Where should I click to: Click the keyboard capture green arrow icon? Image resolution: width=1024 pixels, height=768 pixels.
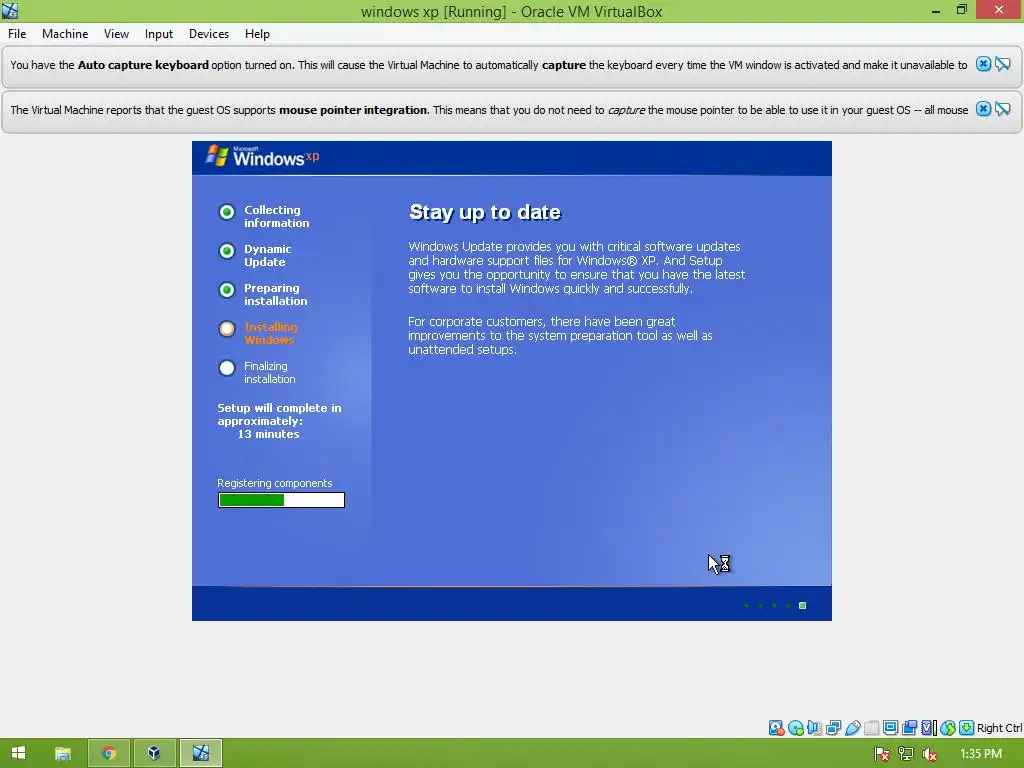point(967,728)
